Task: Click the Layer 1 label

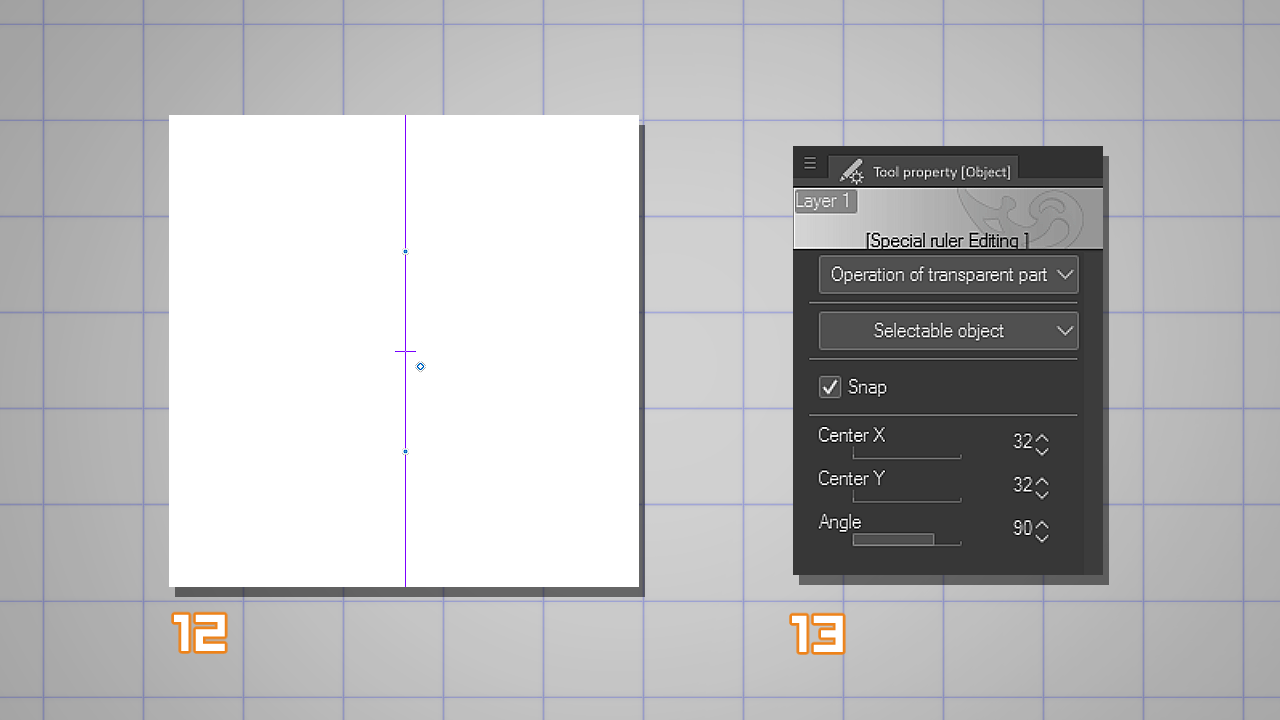Action: click(x=824, y=201)
